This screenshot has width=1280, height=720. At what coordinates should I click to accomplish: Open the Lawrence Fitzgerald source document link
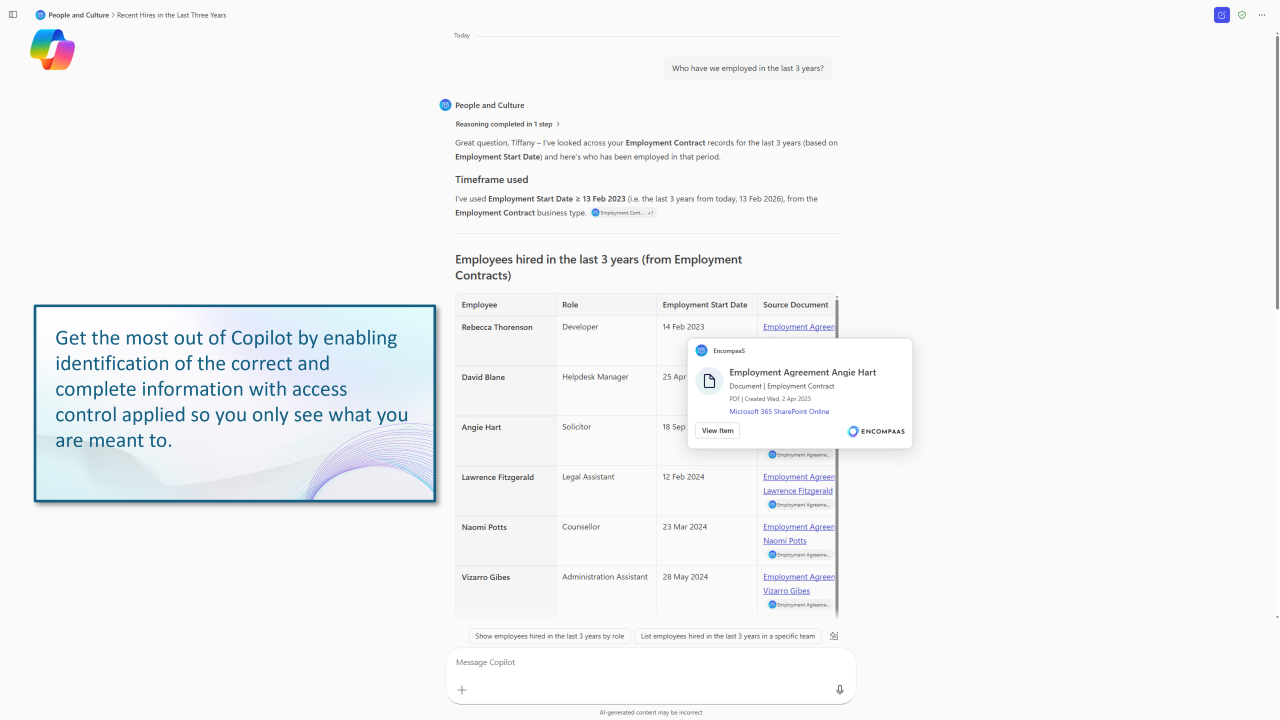(x=798, y=484)
